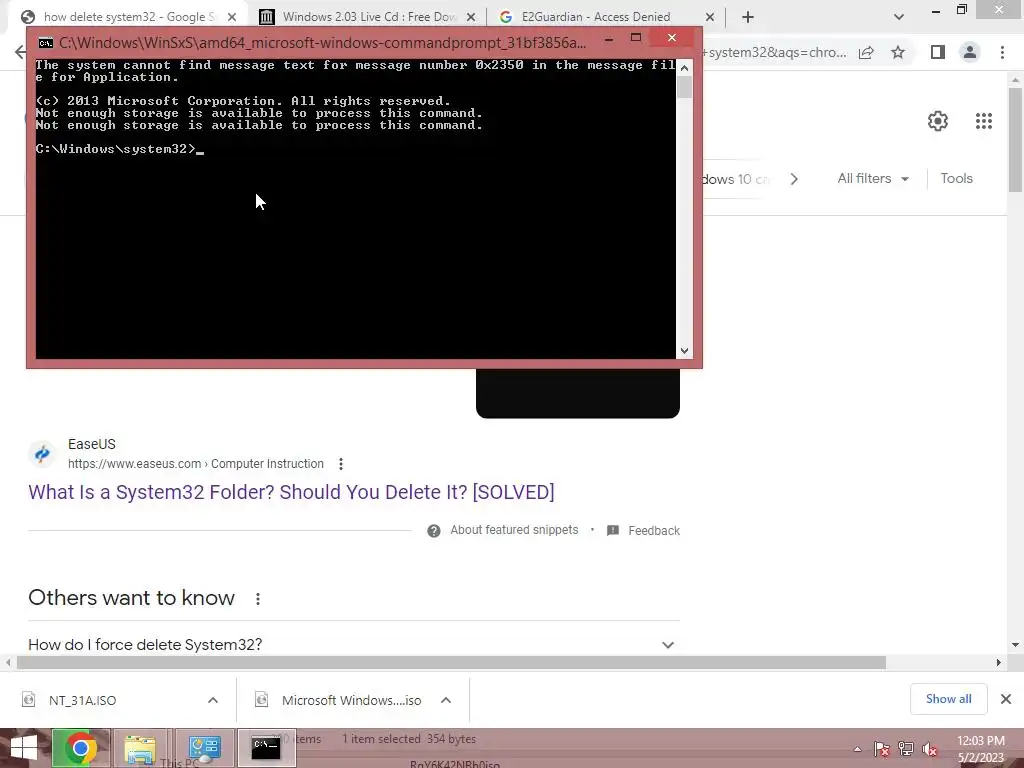Expand the All filters dropdown
The image size is (1024, 768).
click(873, 178)
